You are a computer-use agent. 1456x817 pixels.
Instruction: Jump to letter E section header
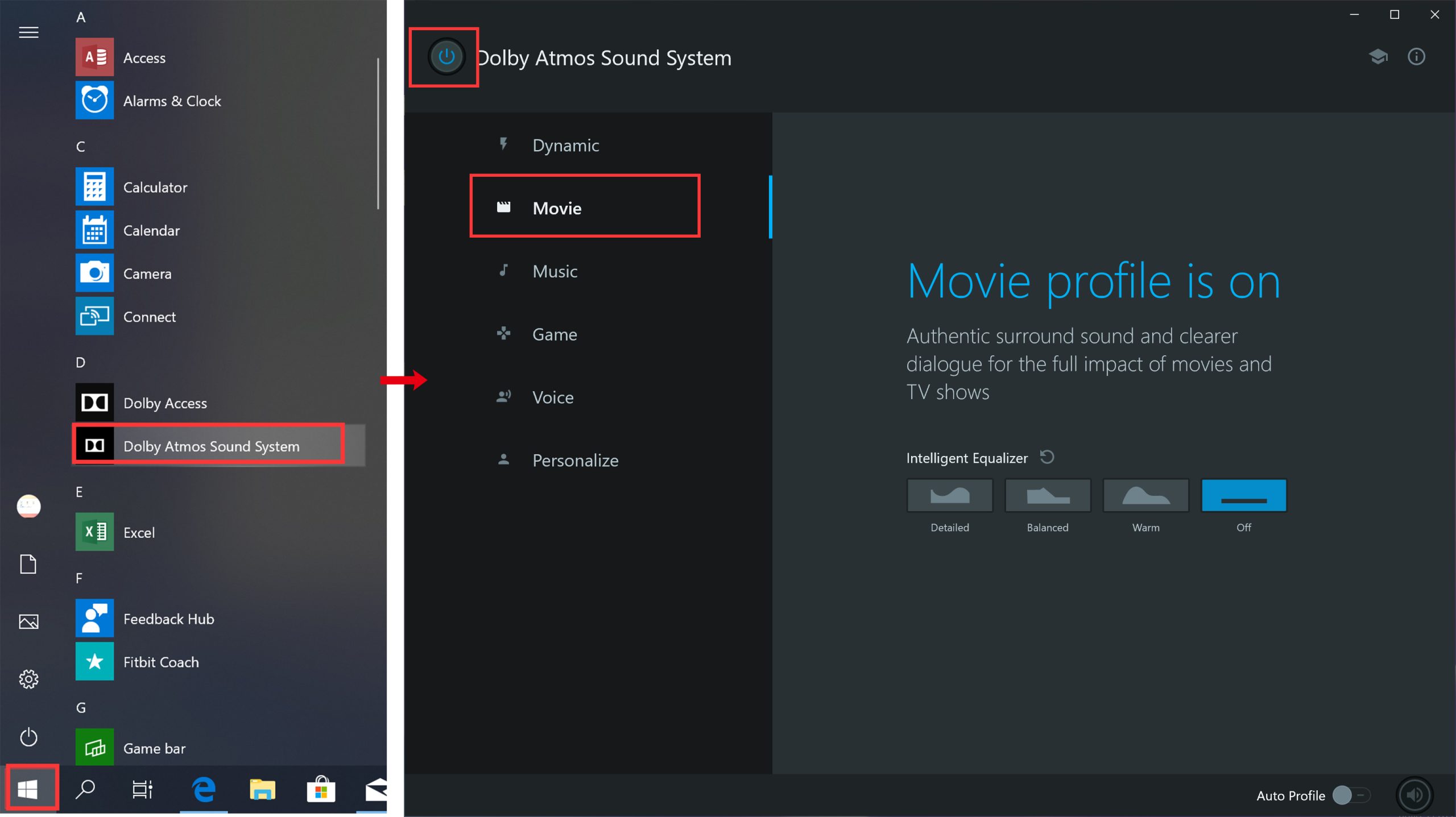point(80,492)
